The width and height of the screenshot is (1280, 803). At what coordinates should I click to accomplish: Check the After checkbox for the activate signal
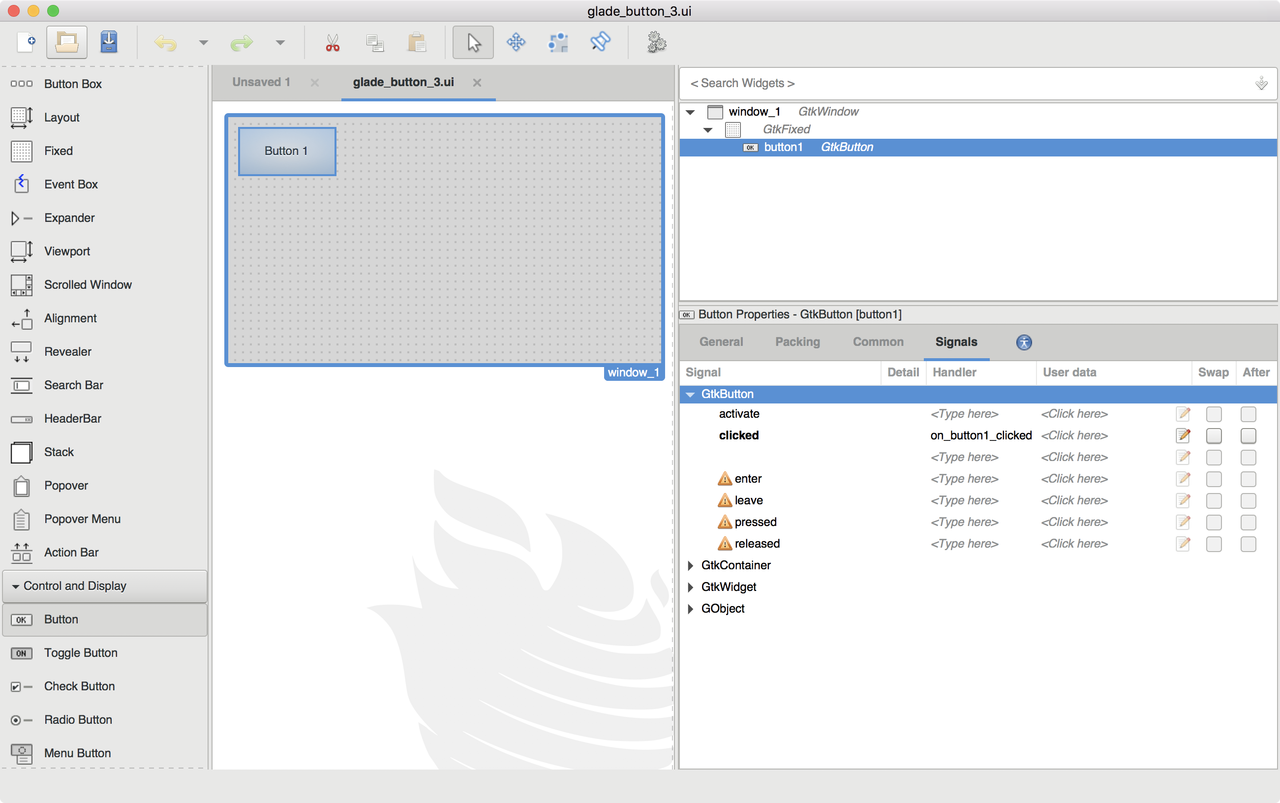tap(1248, 413)
